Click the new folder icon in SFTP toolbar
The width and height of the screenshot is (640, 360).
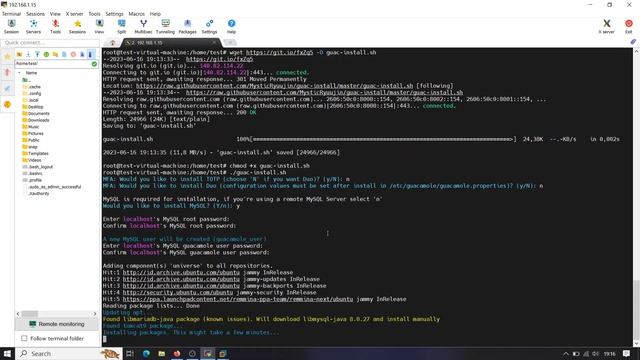pyautogui.click(x=55, y=54)
